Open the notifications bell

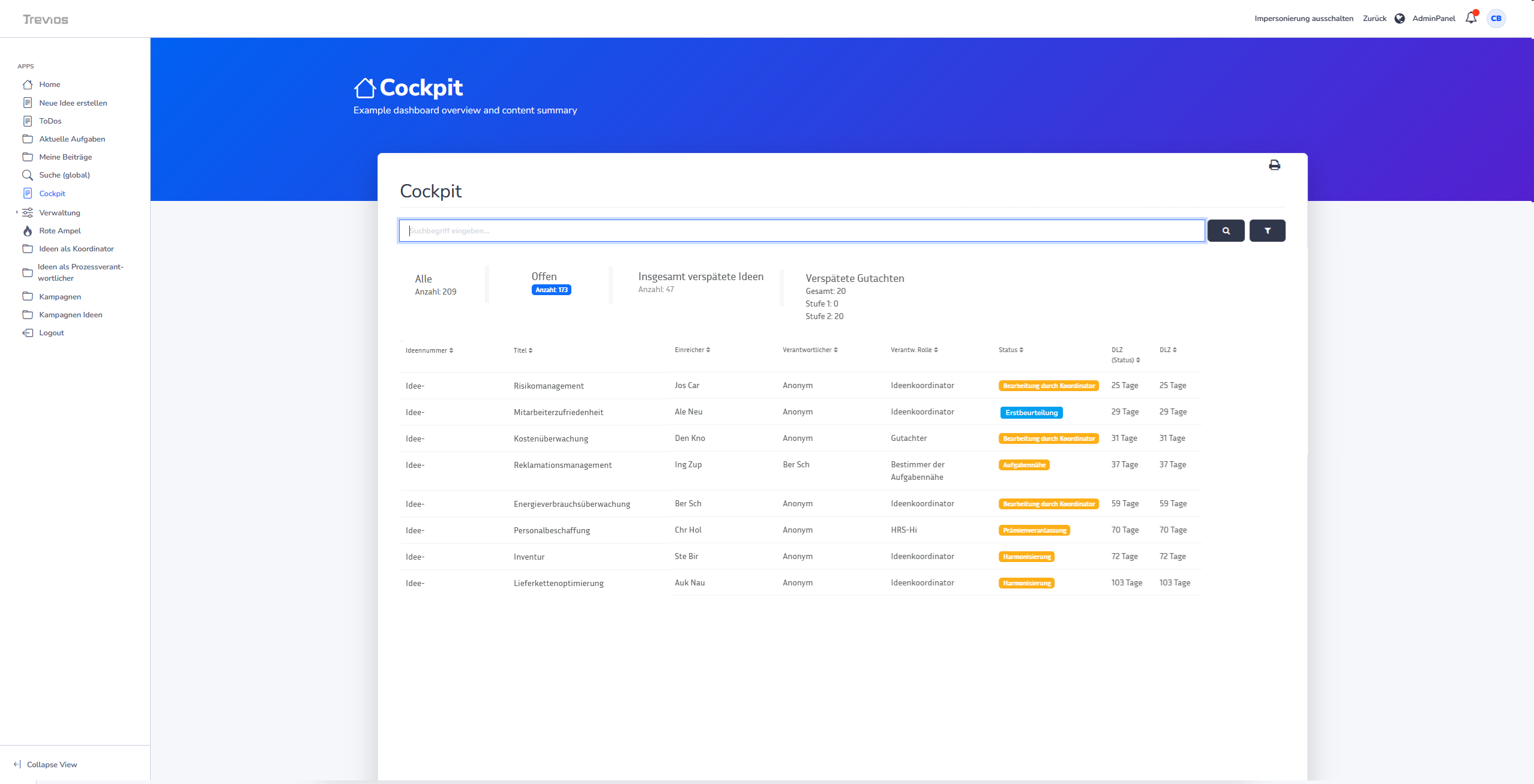1470,18
